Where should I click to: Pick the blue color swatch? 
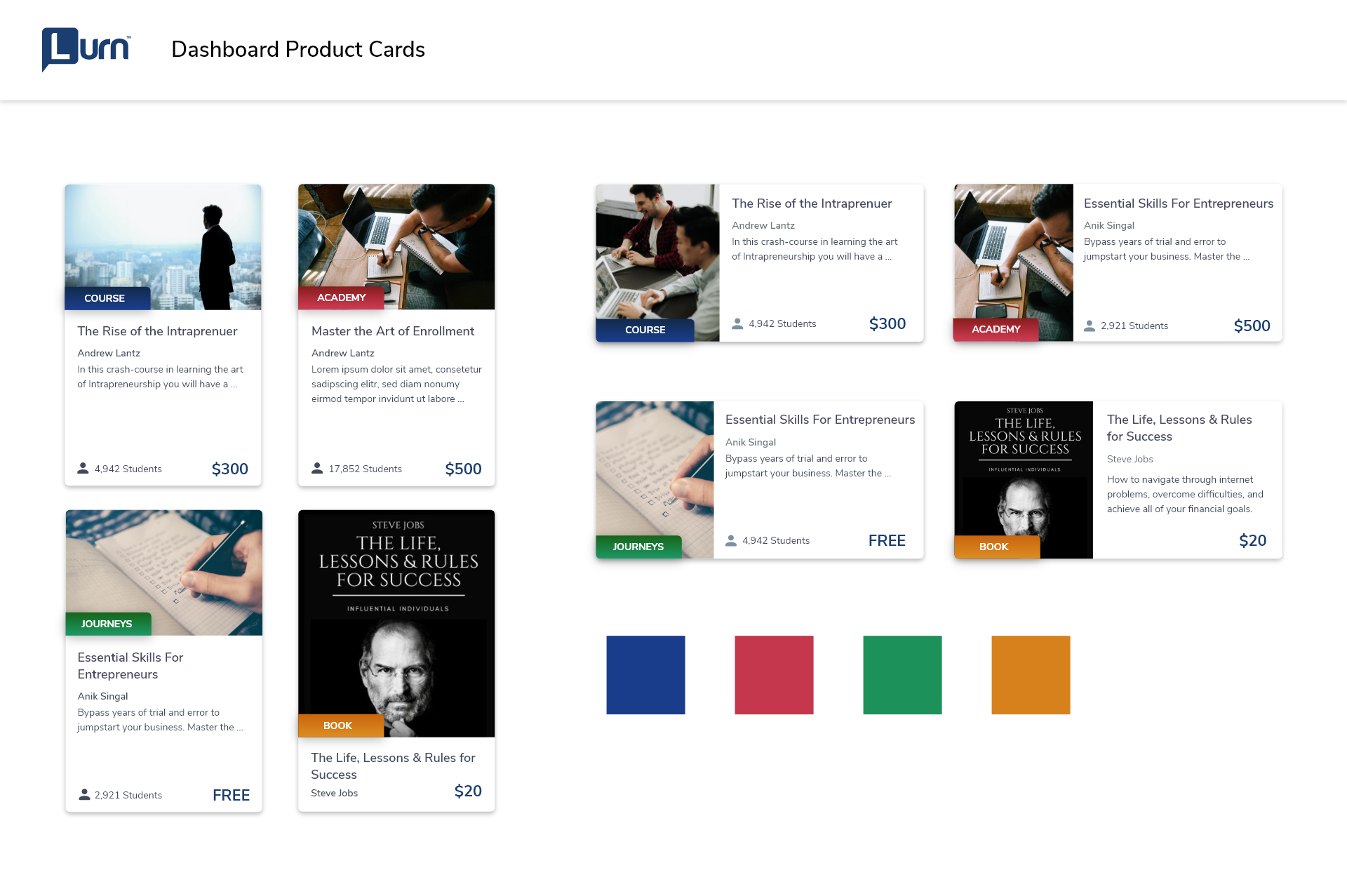(645, 675)
